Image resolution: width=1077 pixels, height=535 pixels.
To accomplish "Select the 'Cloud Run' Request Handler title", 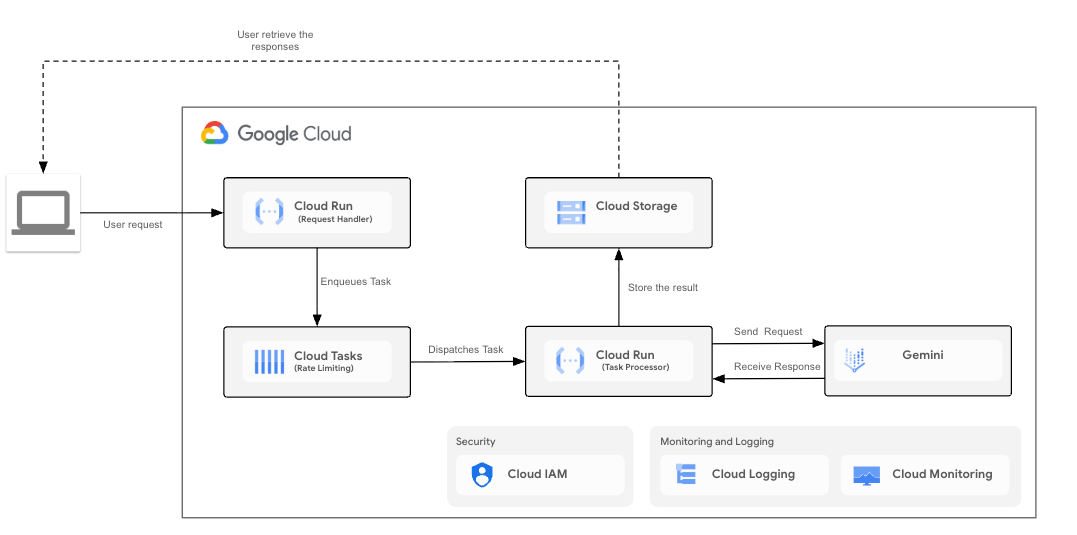I will 323,206.
